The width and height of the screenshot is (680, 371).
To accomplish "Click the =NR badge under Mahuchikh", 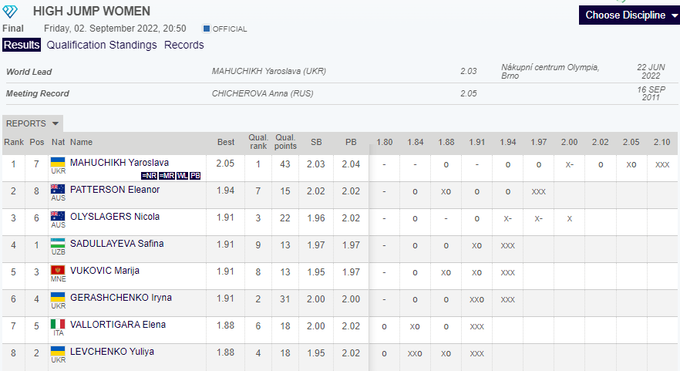I will tap(149, 176).
